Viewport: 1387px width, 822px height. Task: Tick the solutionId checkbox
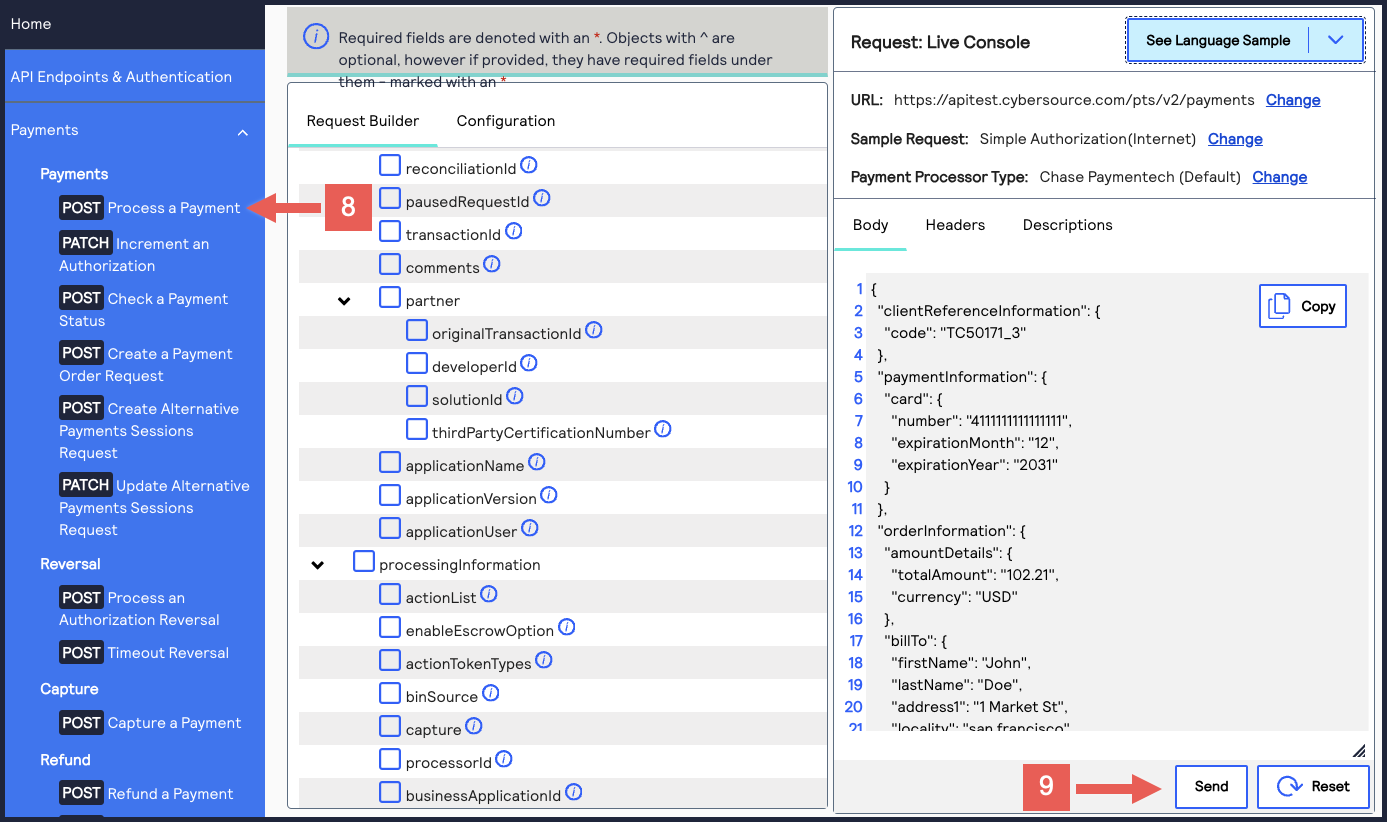417,397
